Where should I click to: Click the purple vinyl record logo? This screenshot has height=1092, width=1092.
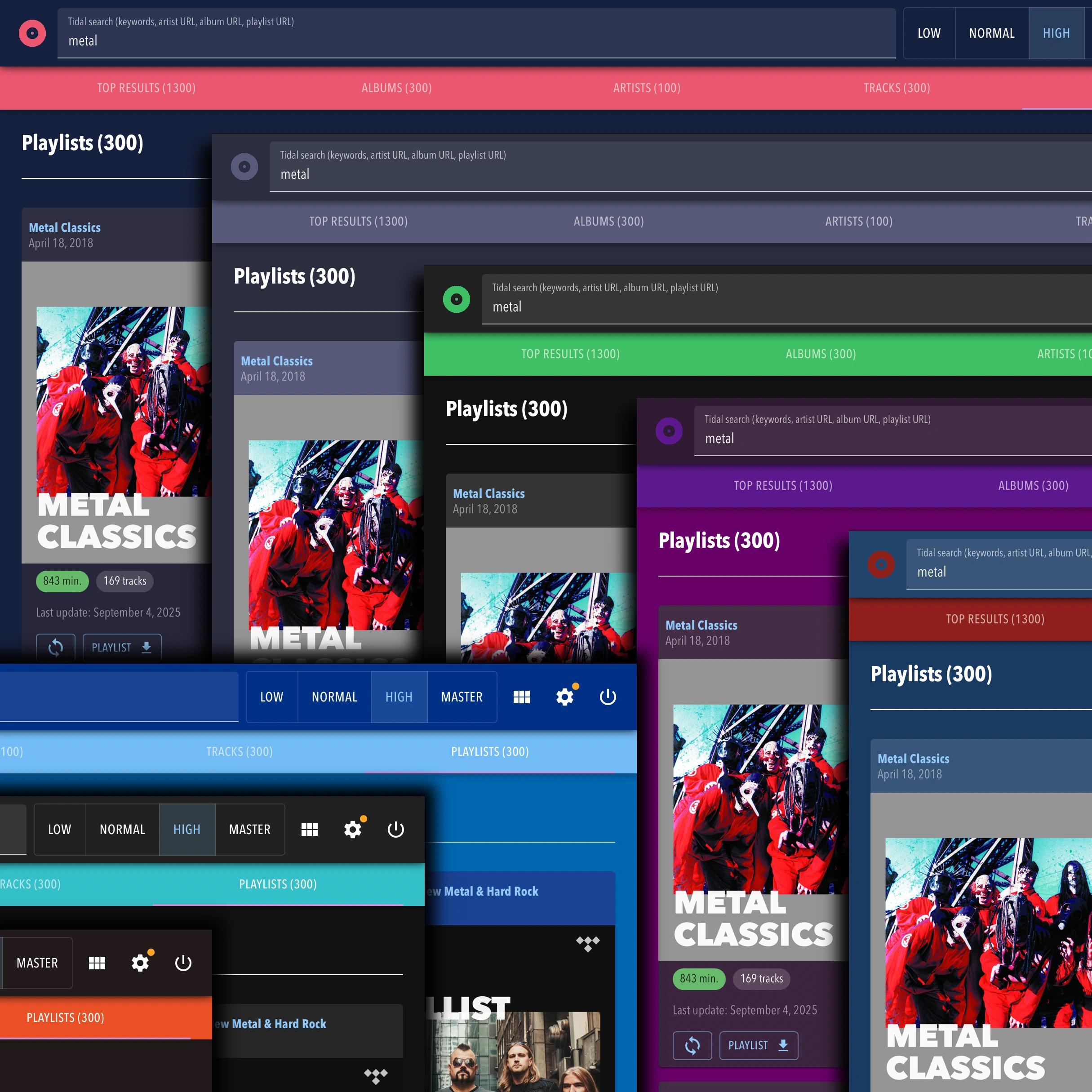(669, 431)
